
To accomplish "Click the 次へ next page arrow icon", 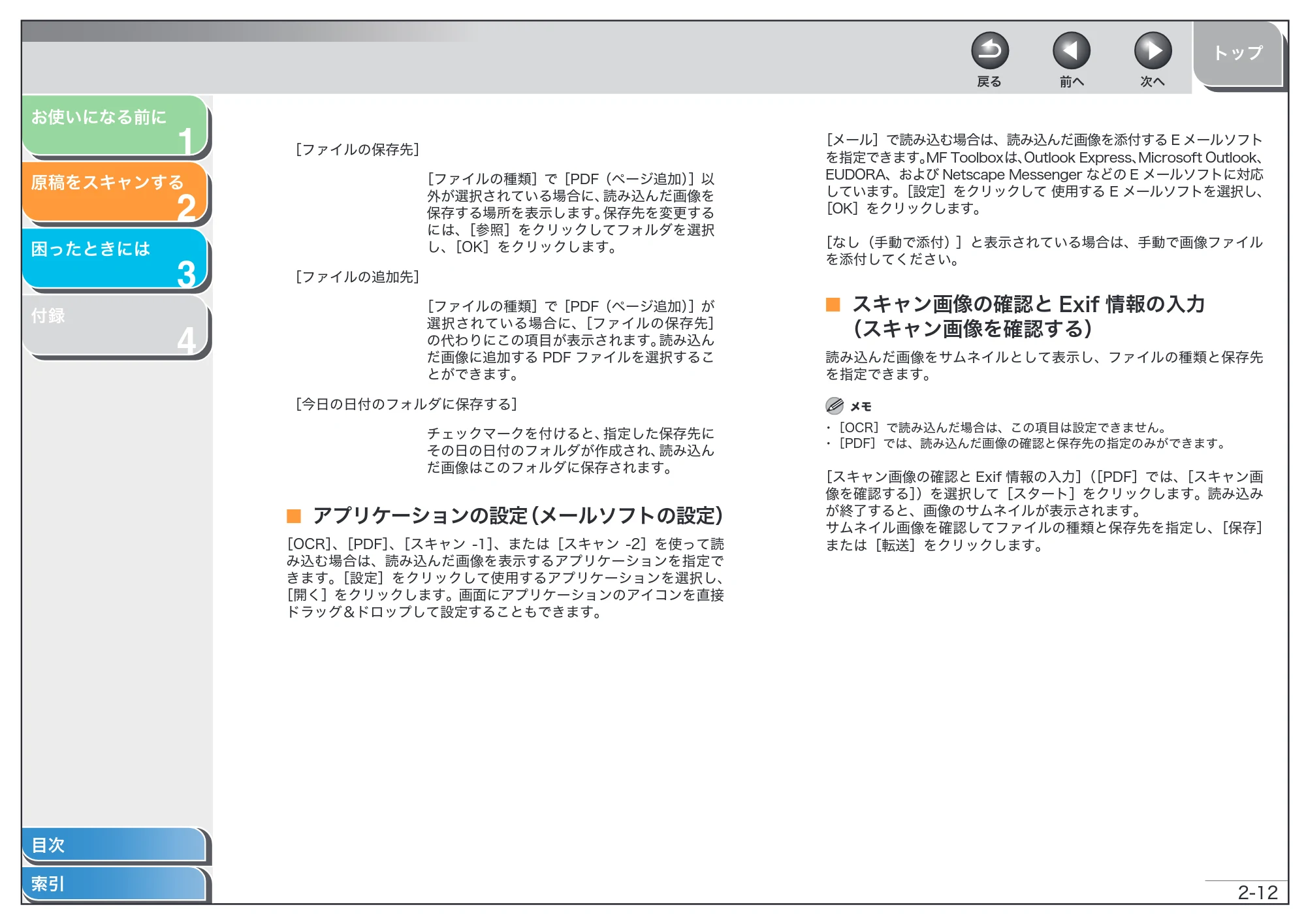I will click(x=1153, y=51).
